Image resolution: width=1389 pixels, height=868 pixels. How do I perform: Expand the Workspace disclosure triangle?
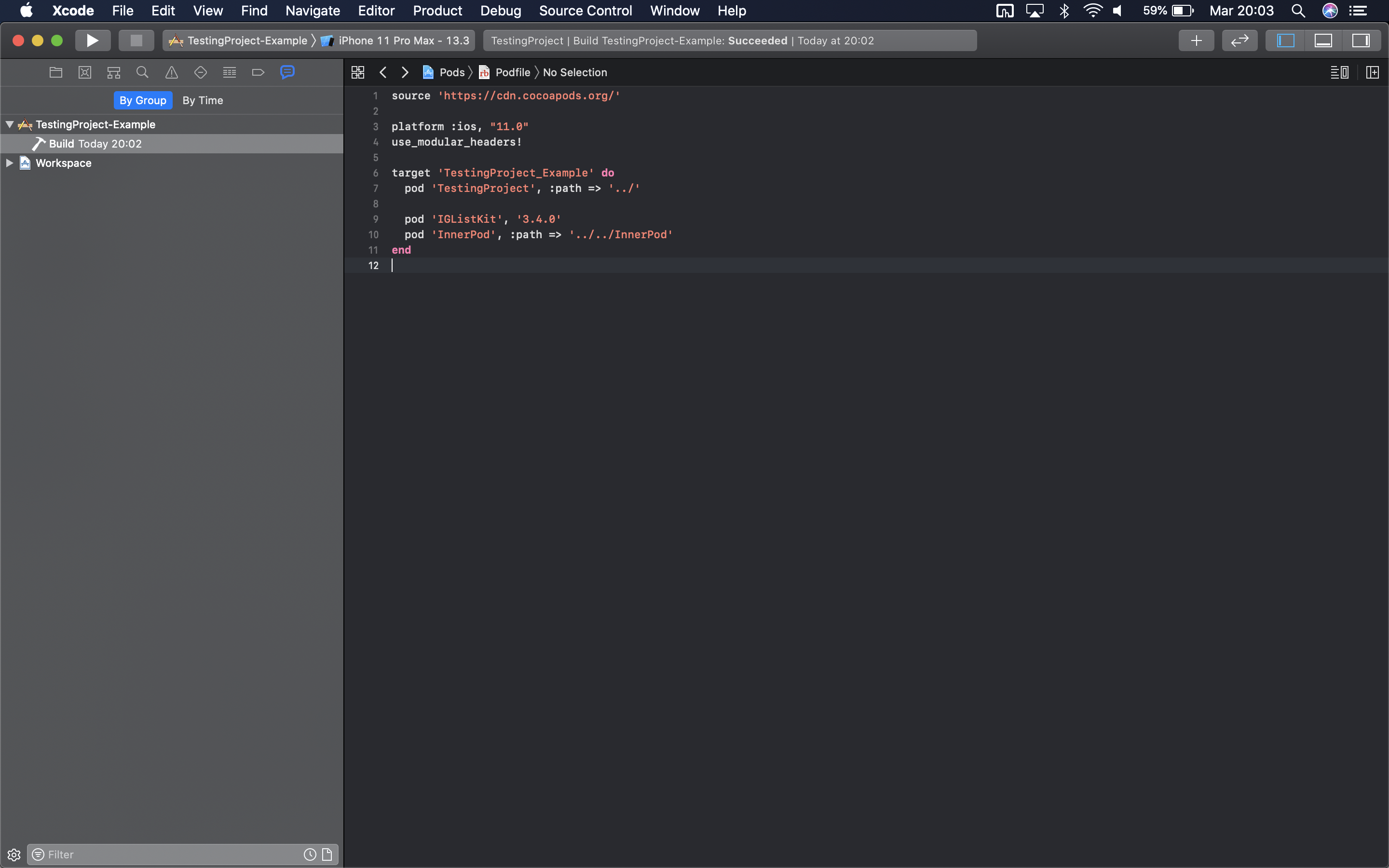coord(10,163)
